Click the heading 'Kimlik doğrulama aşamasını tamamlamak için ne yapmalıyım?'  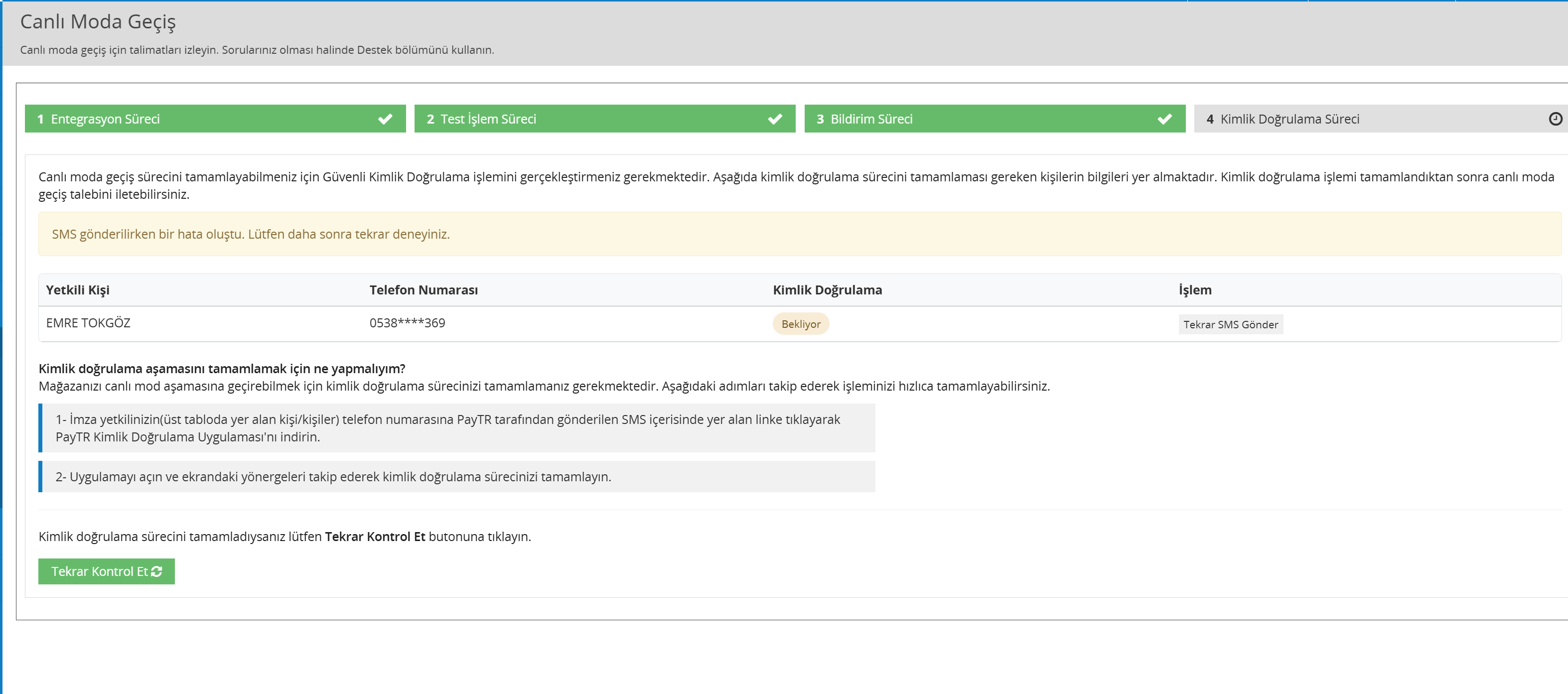coord(222,369)
